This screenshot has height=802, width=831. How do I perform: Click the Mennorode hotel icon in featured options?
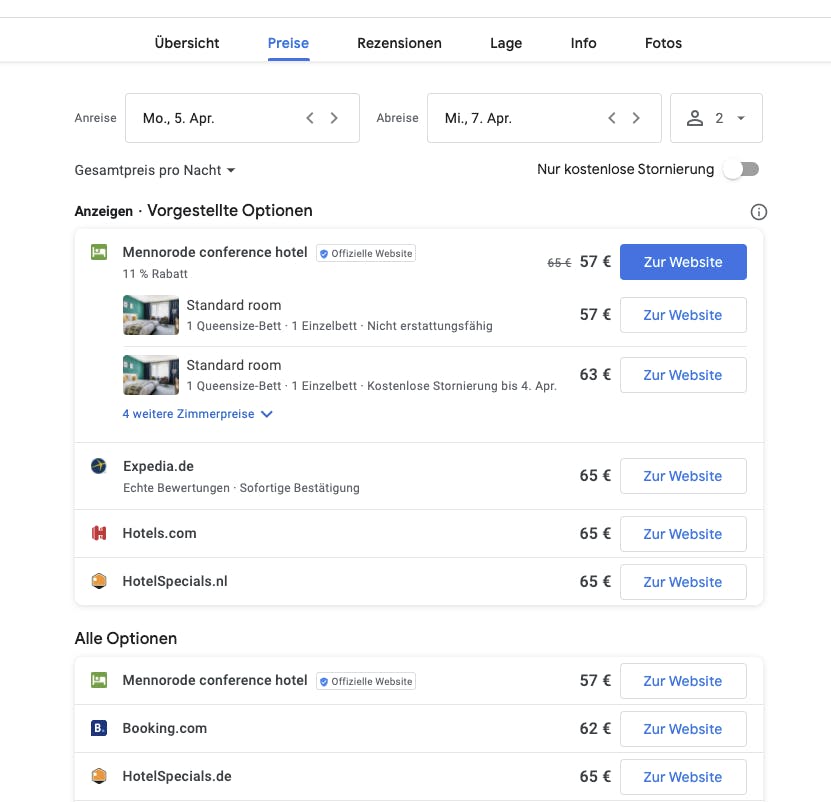coord(99,252)
